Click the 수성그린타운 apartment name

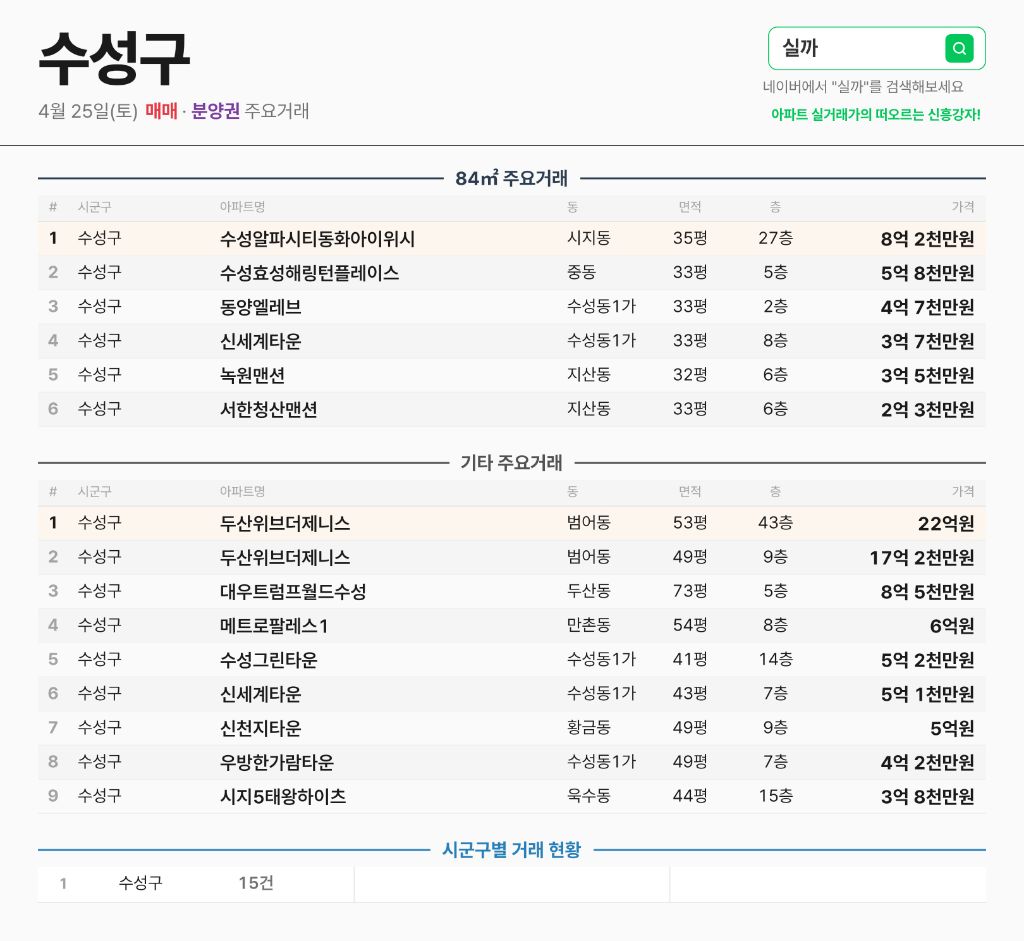tap(268, 660)
